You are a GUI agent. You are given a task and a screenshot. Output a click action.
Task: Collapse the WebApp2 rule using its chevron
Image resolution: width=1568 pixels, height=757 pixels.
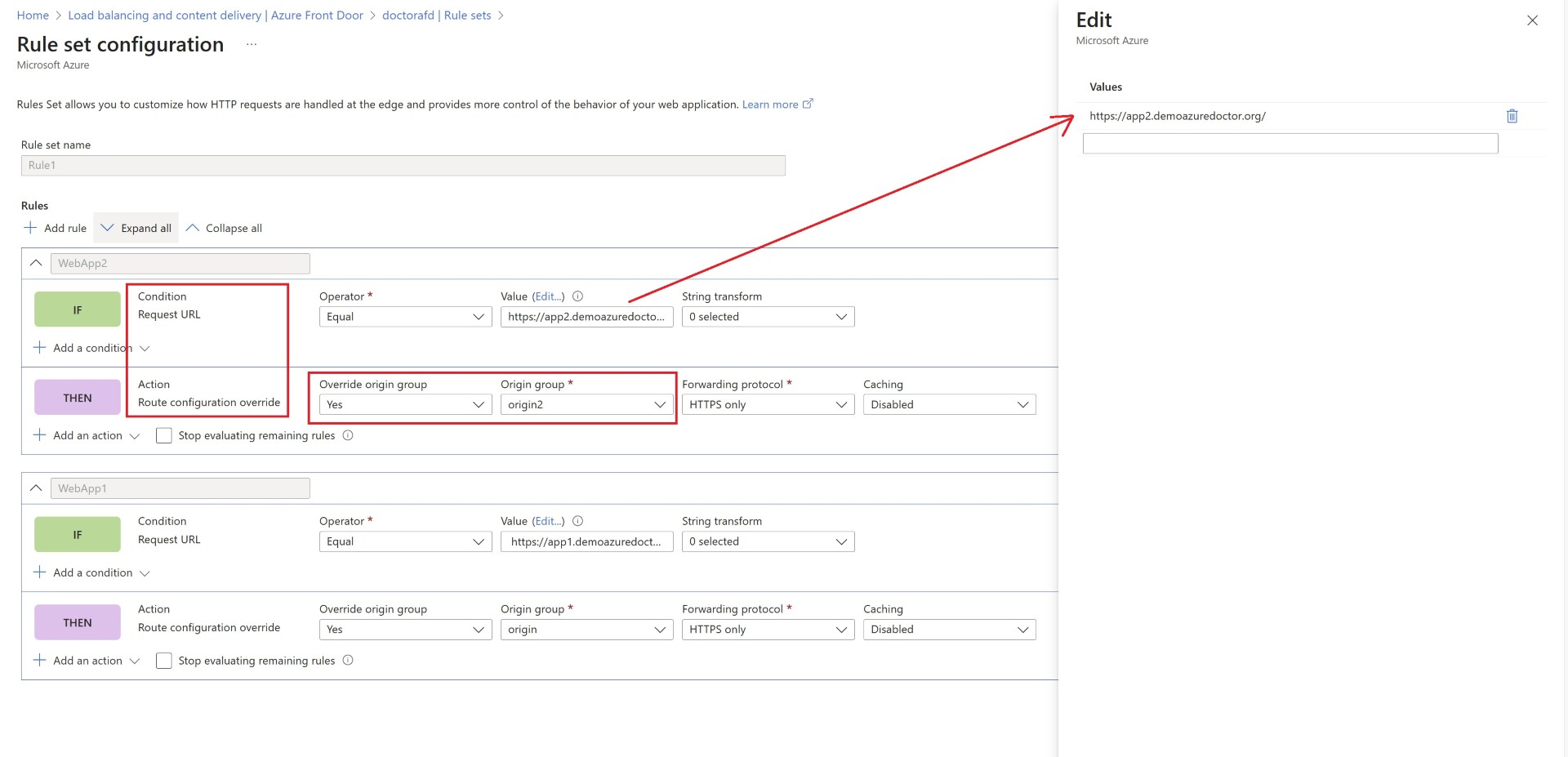tap(36, 263)
